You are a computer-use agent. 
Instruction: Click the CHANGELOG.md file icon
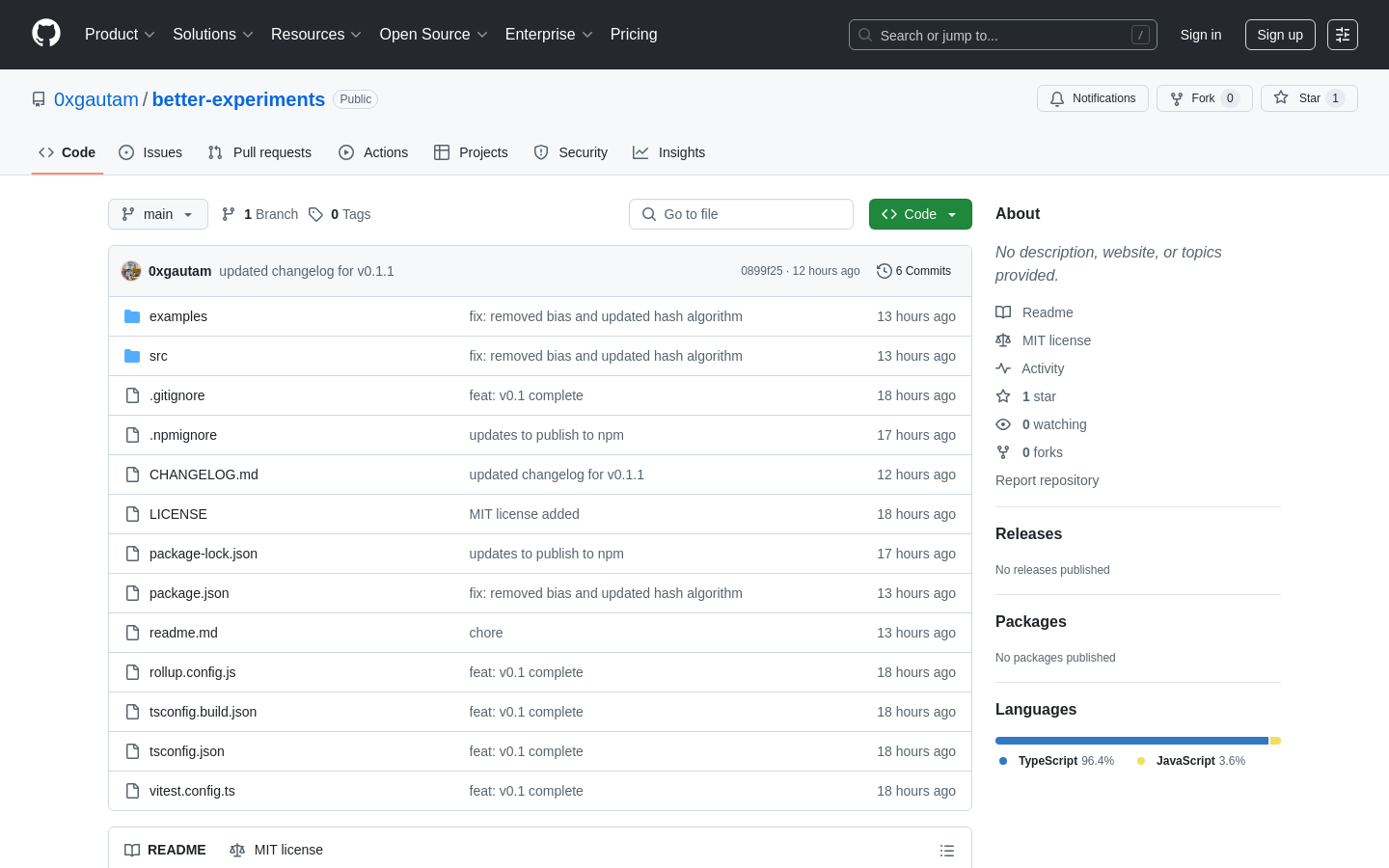click(x=132, y=475)
